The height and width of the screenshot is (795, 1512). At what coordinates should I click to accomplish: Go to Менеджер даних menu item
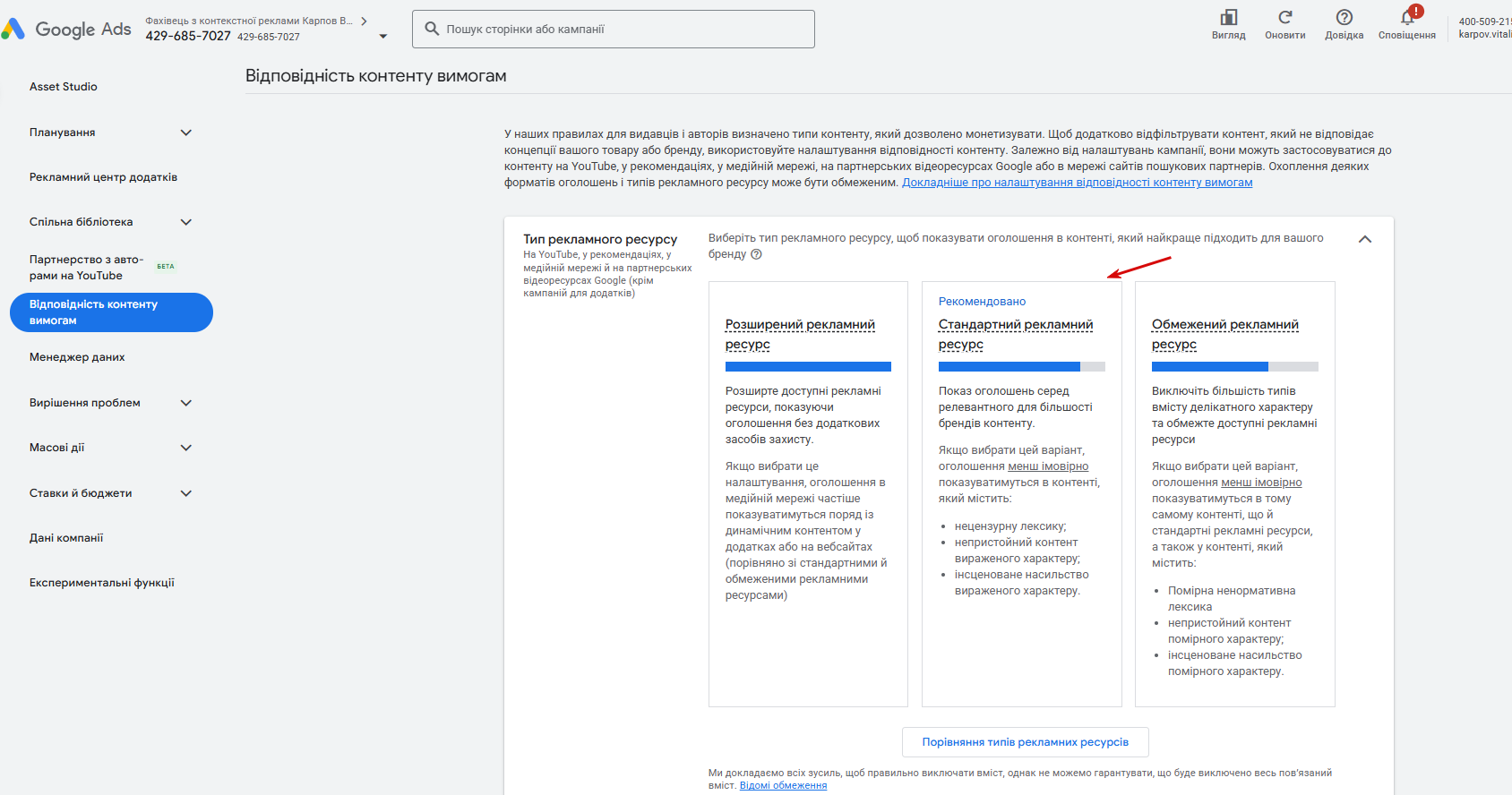[77, 357]
